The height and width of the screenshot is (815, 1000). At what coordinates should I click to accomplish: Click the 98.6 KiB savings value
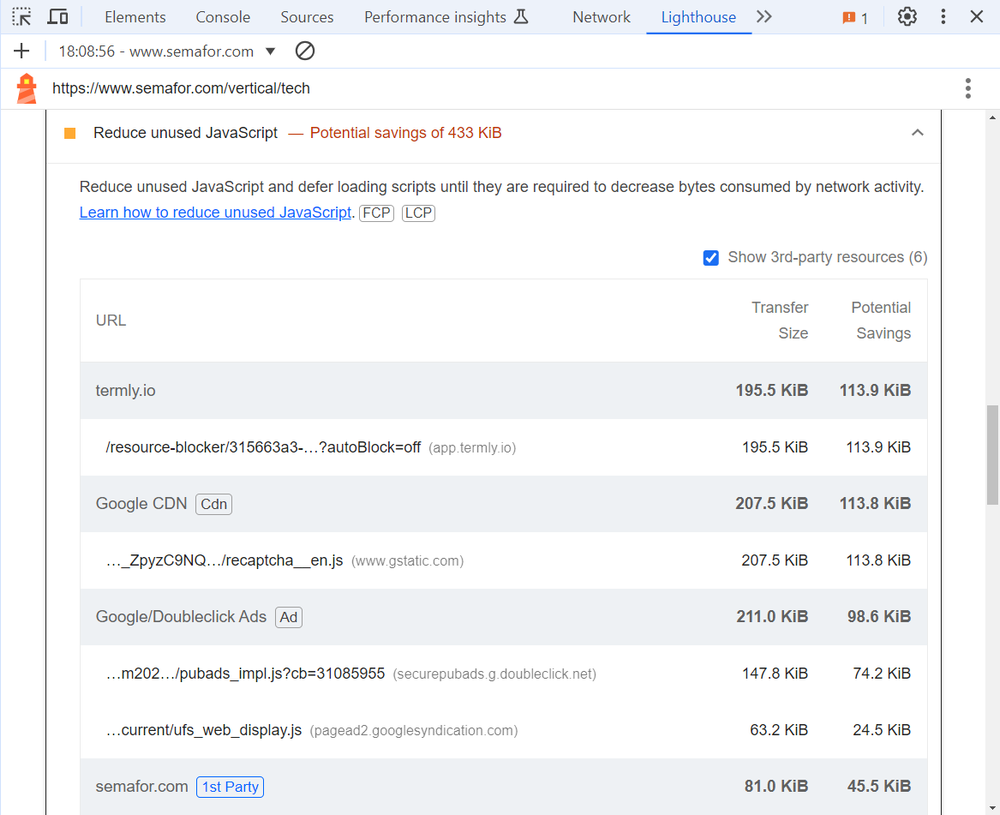[x=879, y=617]
